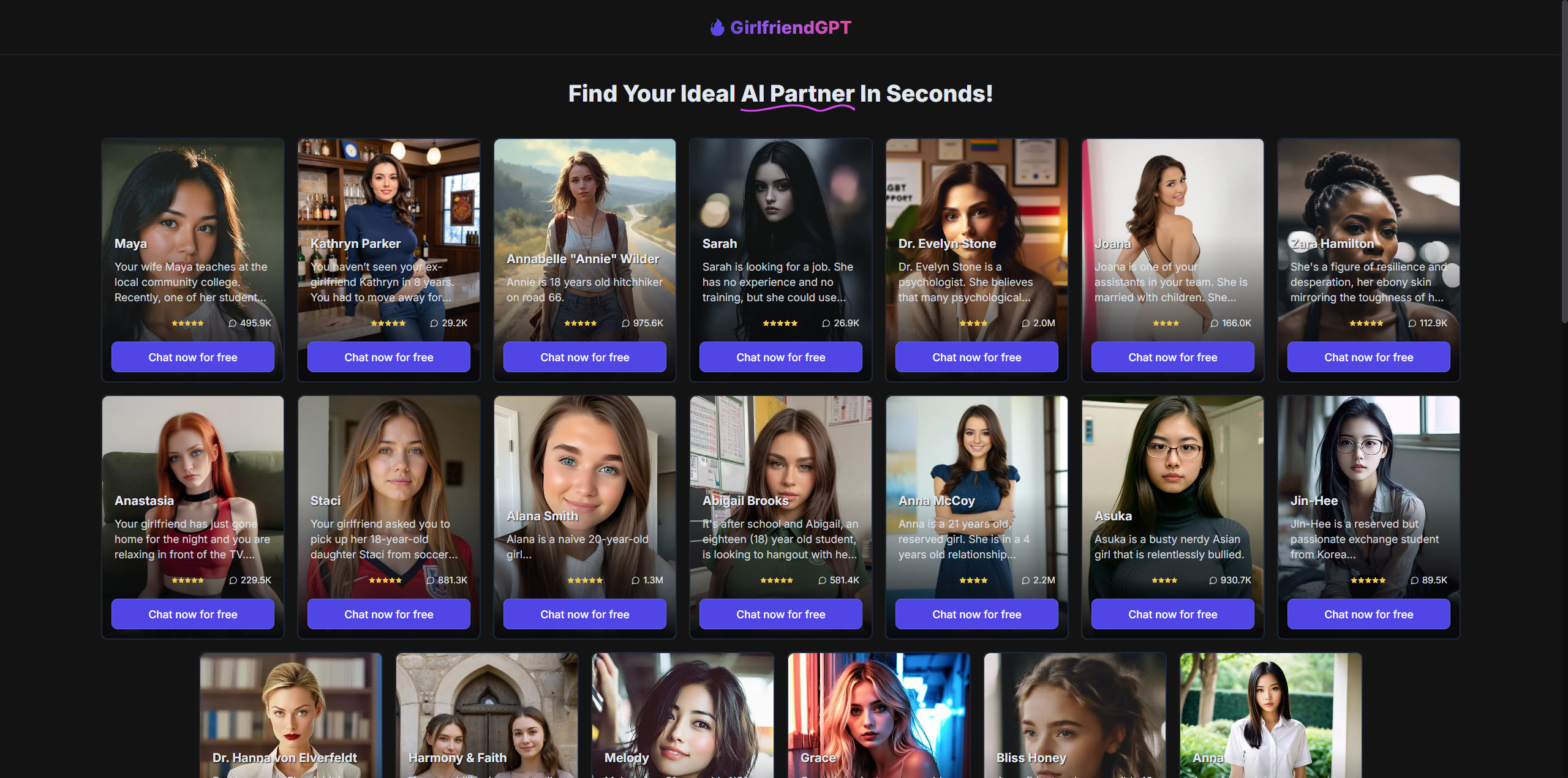This screenshot has height=778, width=1568.
Task: Open the GirlfriendGPT home link text
Action: [x=791, y=28]
